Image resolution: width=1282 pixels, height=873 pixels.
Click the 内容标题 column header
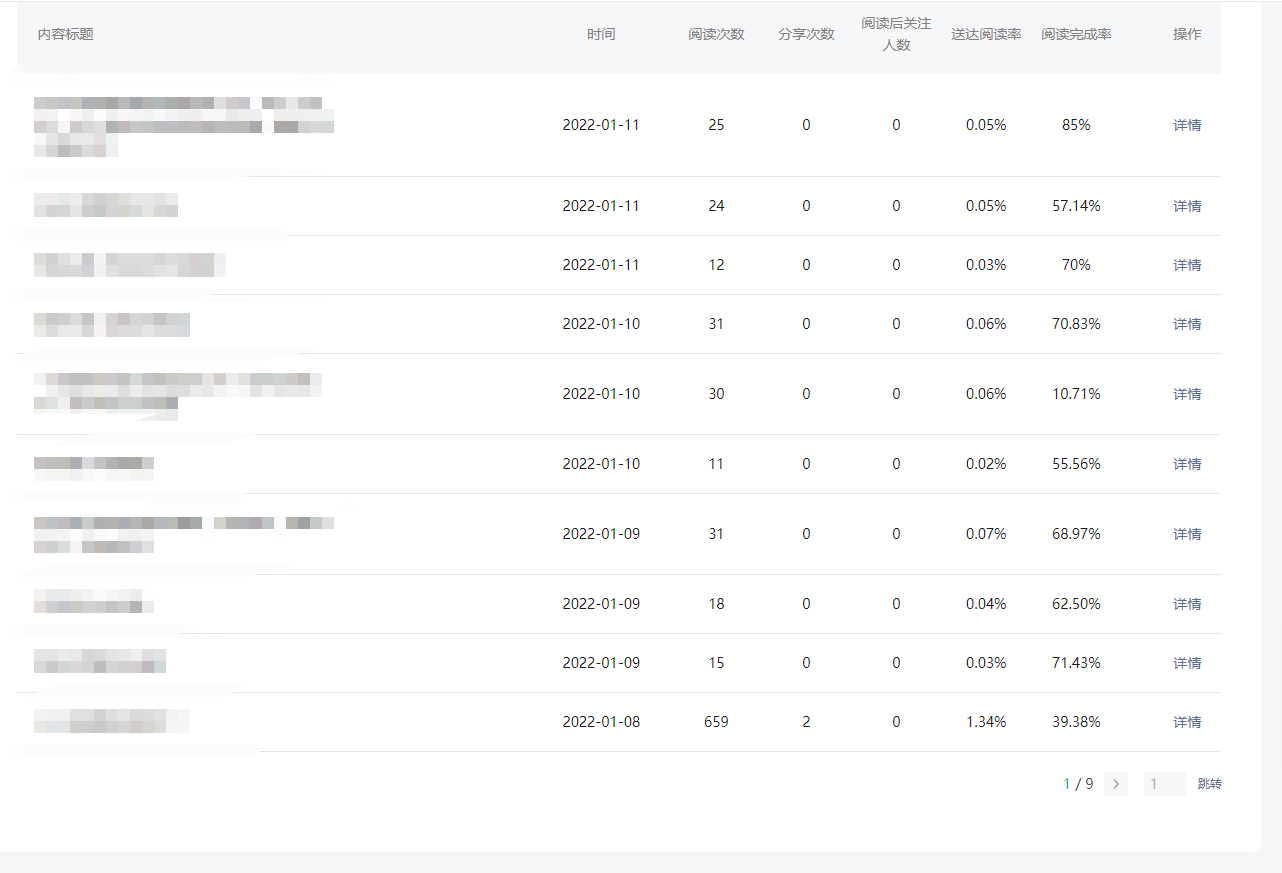tap(66, 34)
